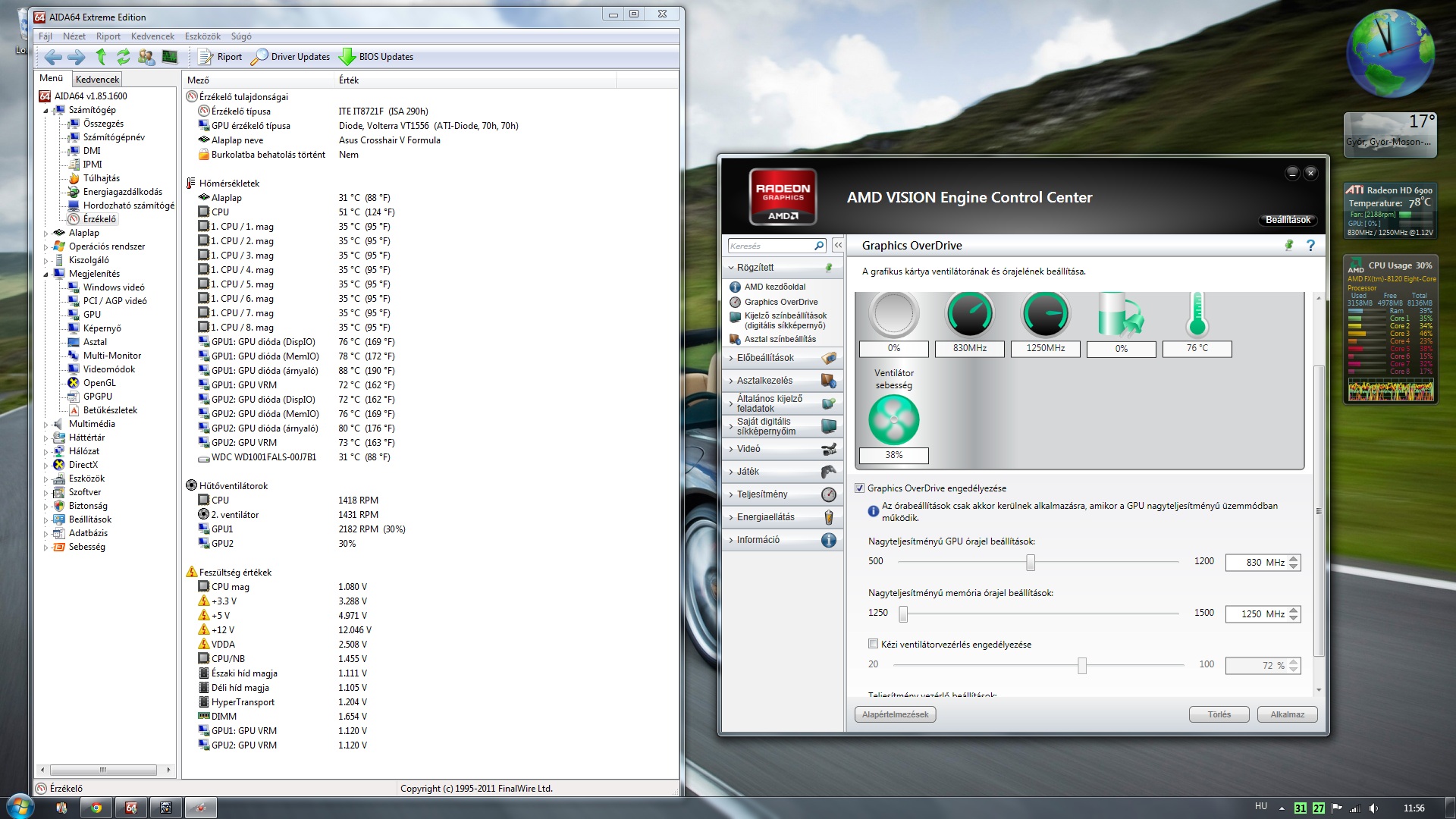Open BIOS Updates in AIDA64

[377, 57]
